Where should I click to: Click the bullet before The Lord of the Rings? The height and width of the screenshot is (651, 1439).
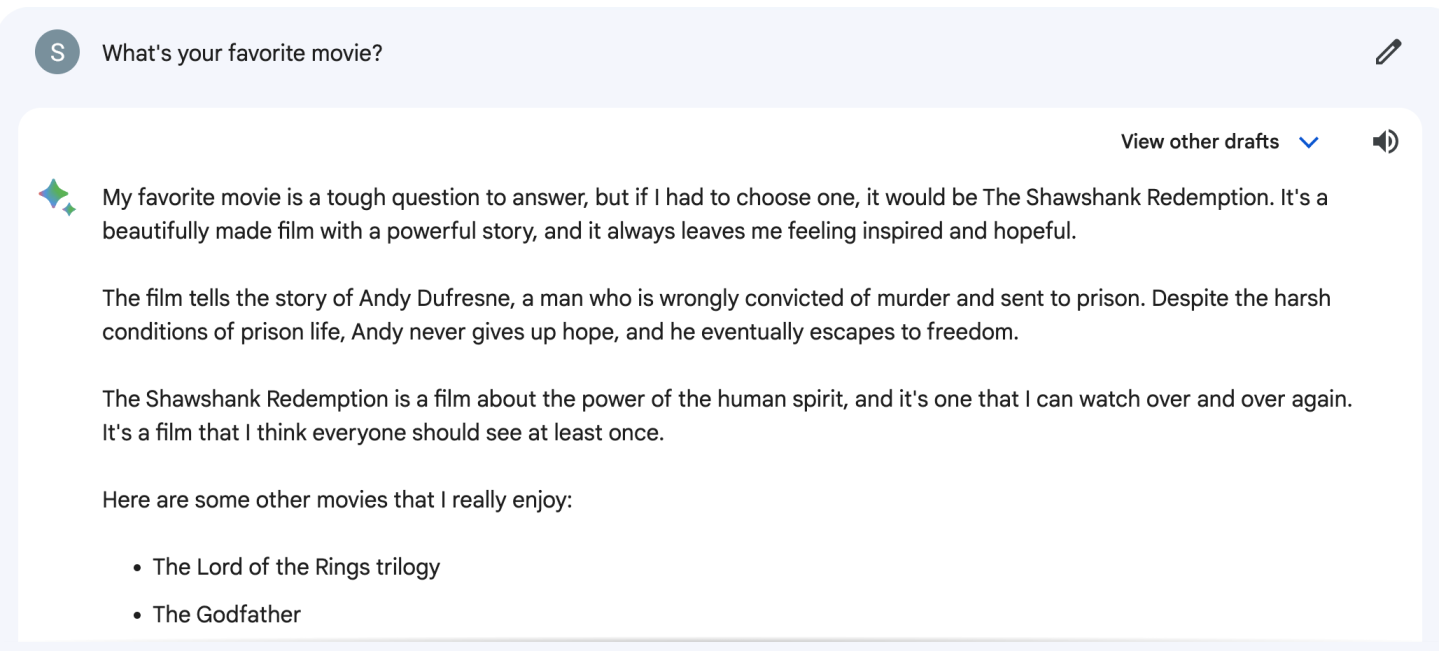coord(137,568)
